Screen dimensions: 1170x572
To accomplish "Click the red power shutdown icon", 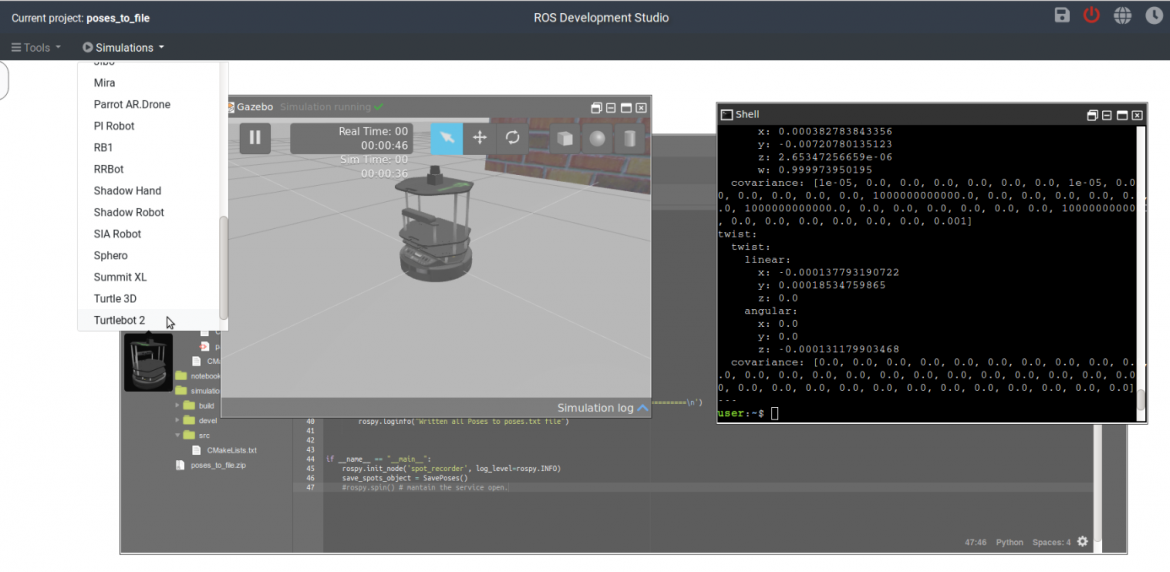I will 1092,15.
